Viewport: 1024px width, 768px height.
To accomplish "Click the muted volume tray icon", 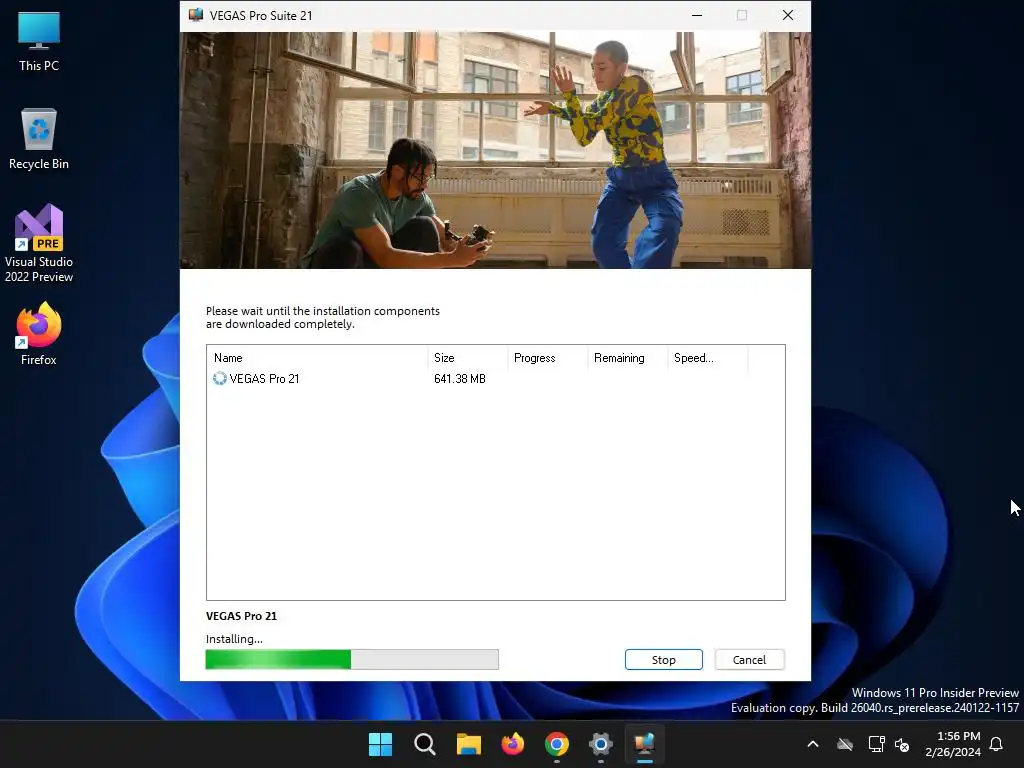I will (x=902, y=744).
